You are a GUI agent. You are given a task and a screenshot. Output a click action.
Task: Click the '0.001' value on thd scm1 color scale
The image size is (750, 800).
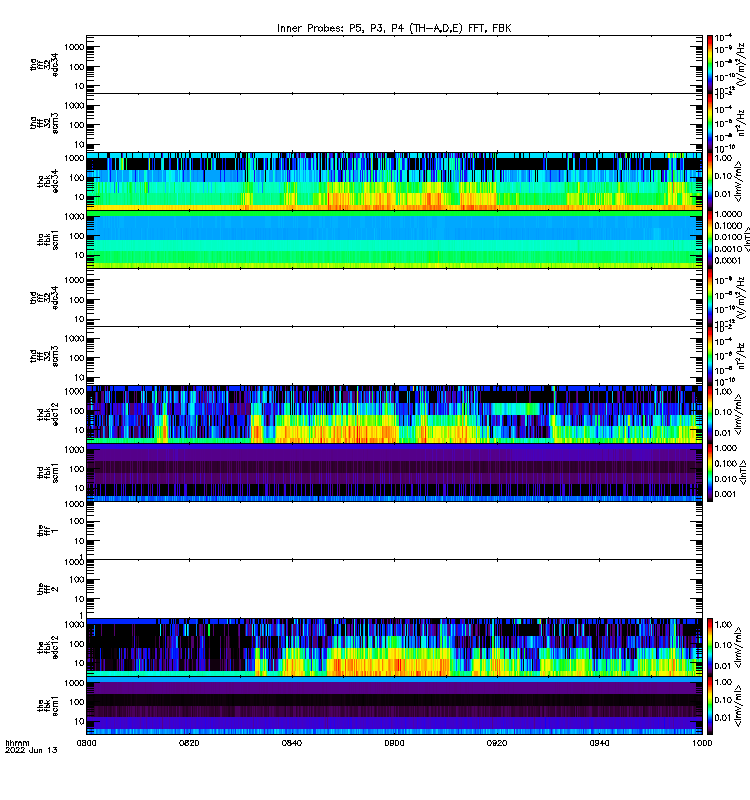(x=726, y=494)
